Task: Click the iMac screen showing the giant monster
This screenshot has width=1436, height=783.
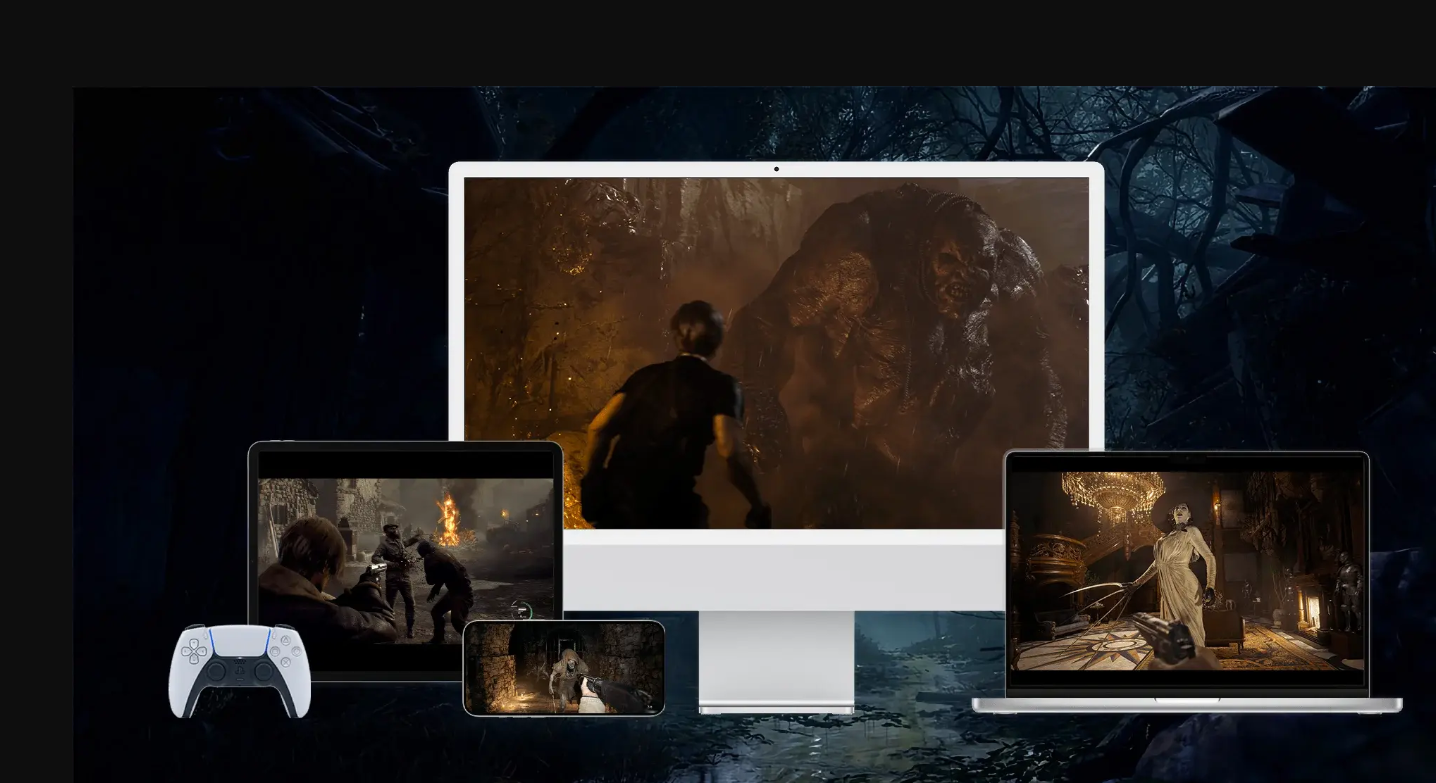Action: [x=776, y=353]
